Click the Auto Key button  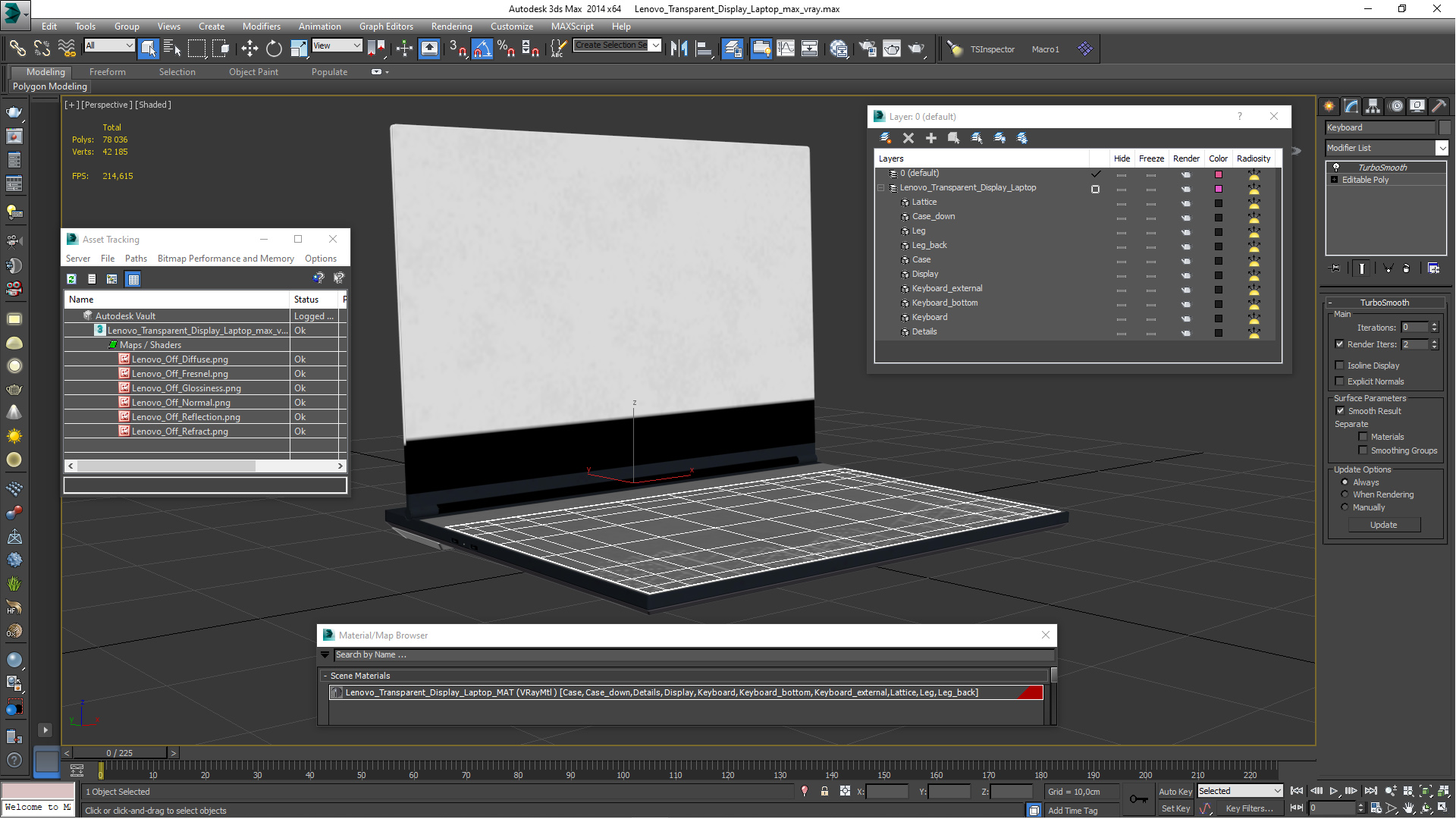tap(1175, 791)
